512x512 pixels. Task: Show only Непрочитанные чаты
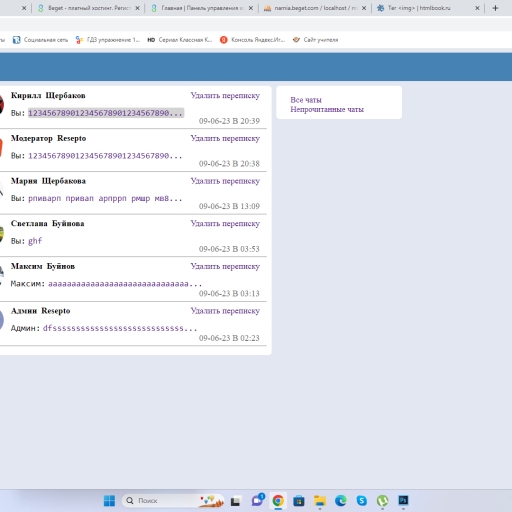coord(327,109)
